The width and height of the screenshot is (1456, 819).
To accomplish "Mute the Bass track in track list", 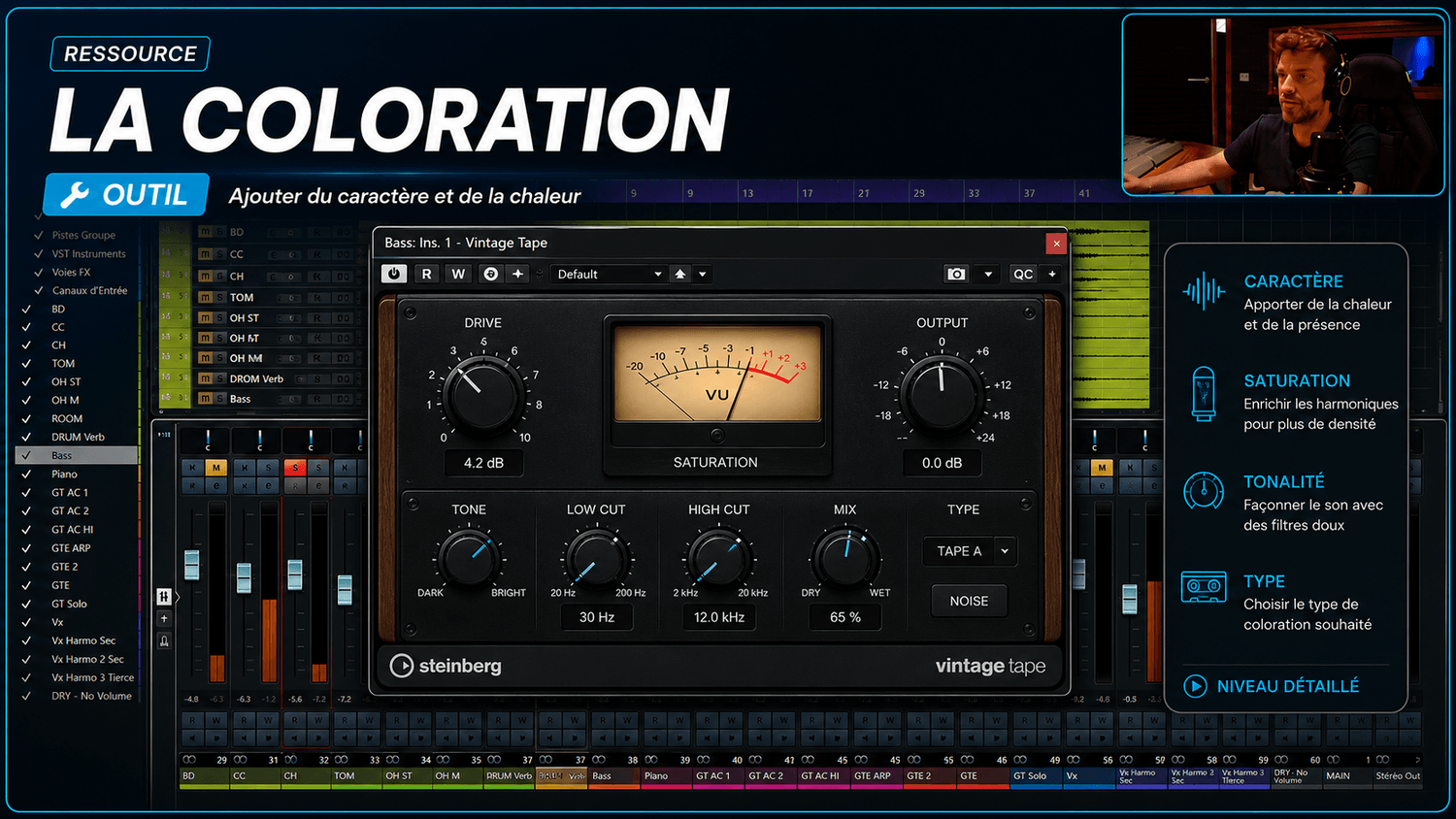I will pos(205,399).
